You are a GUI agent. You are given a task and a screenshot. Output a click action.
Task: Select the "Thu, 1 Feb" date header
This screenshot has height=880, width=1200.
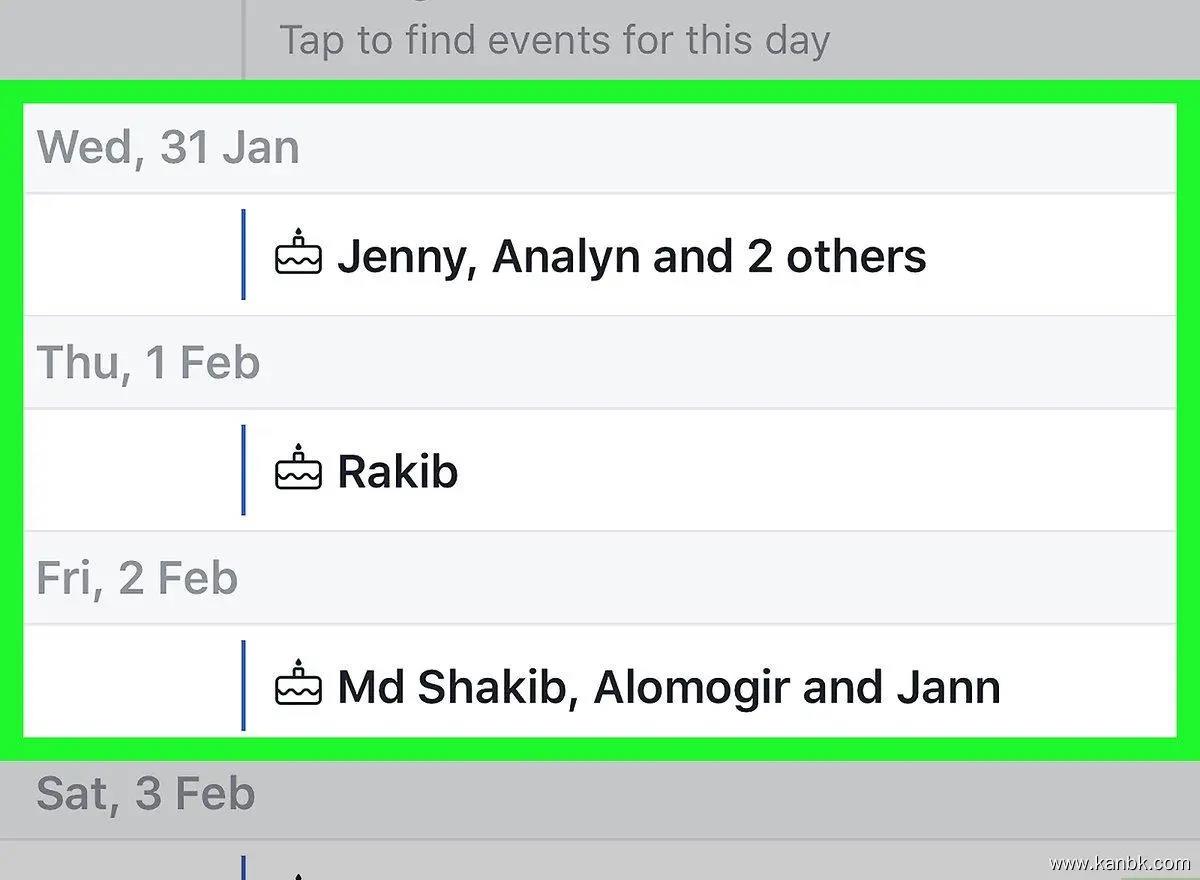click(148, 363)
